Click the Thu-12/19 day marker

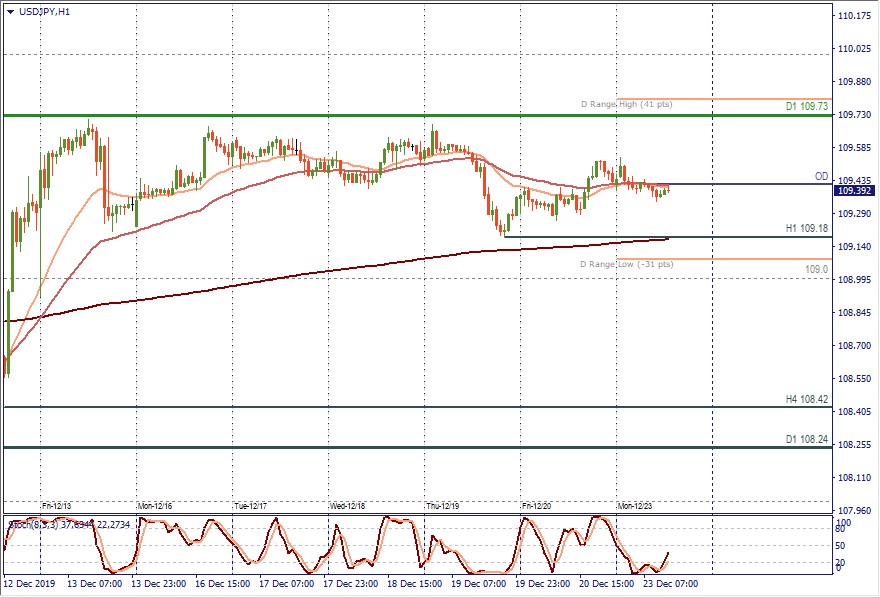click(443, 506)
